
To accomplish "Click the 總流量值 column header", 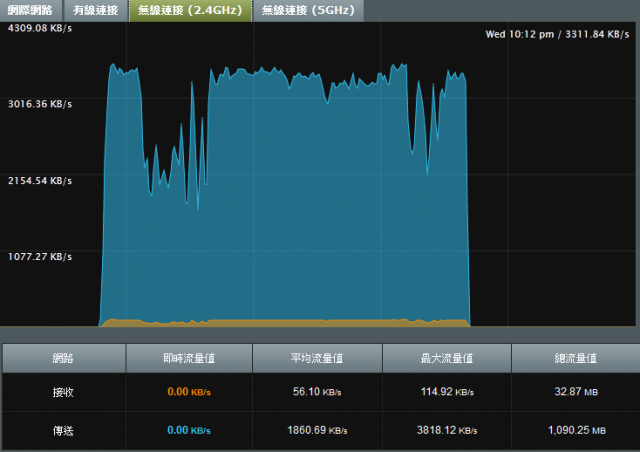I will pyautogui.click(x=576, y=358).
